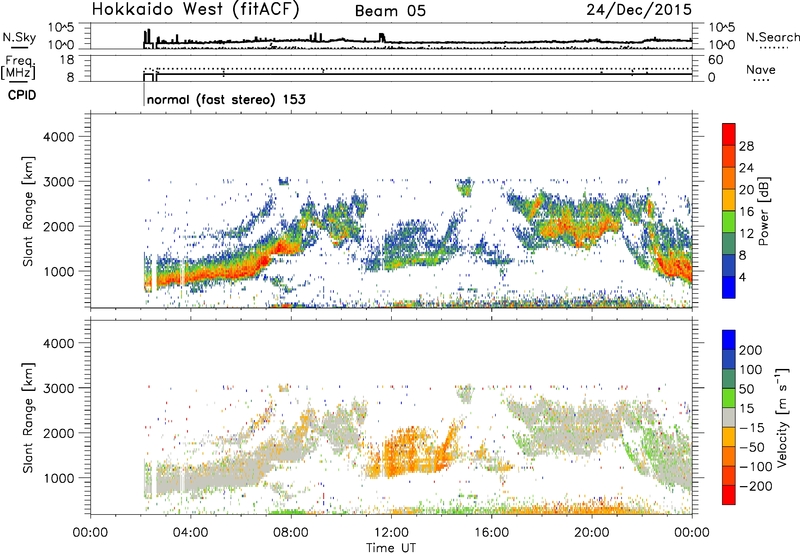This screenshot has height=554, width=800.
Task: Click the '04:00' time tick label
Action: [x=190, y=533]
